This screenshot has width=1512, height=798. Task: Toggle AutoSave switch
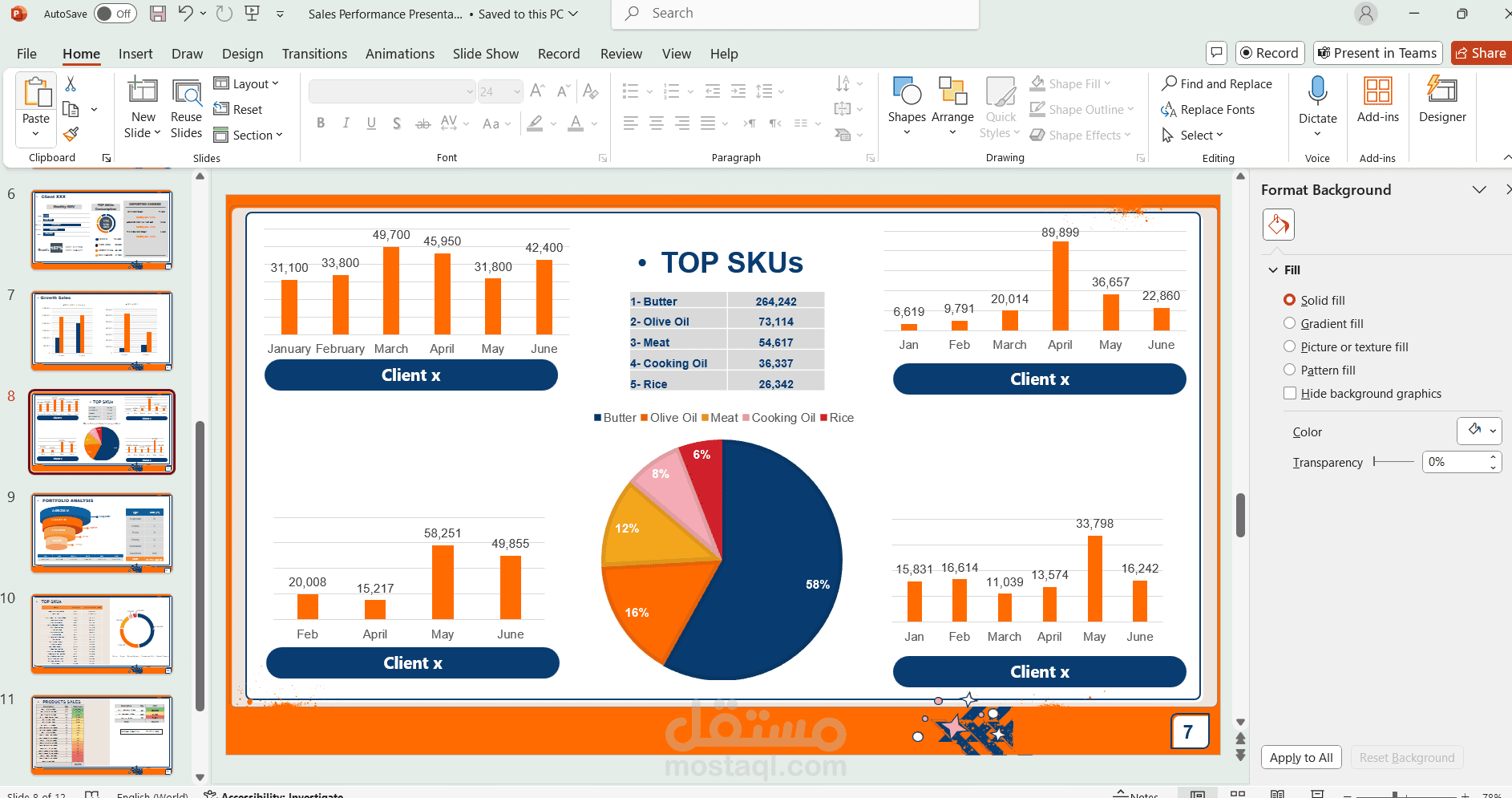(115, 14)
